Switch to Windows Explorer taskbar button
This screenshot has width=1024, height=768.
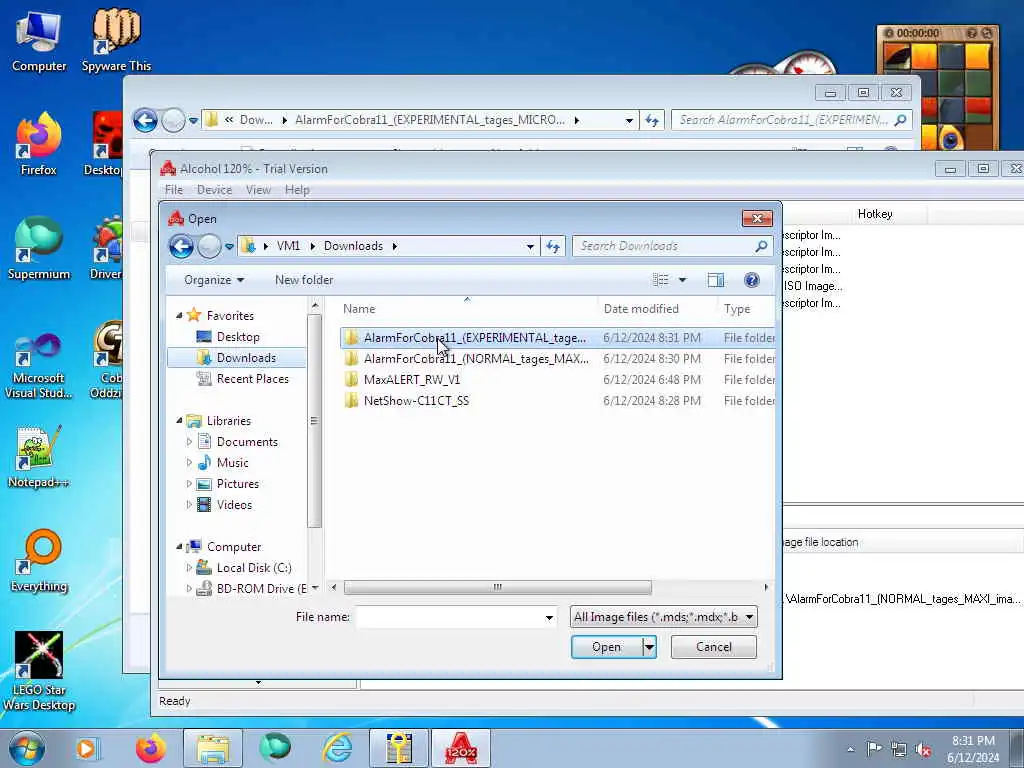pos(213,748)
